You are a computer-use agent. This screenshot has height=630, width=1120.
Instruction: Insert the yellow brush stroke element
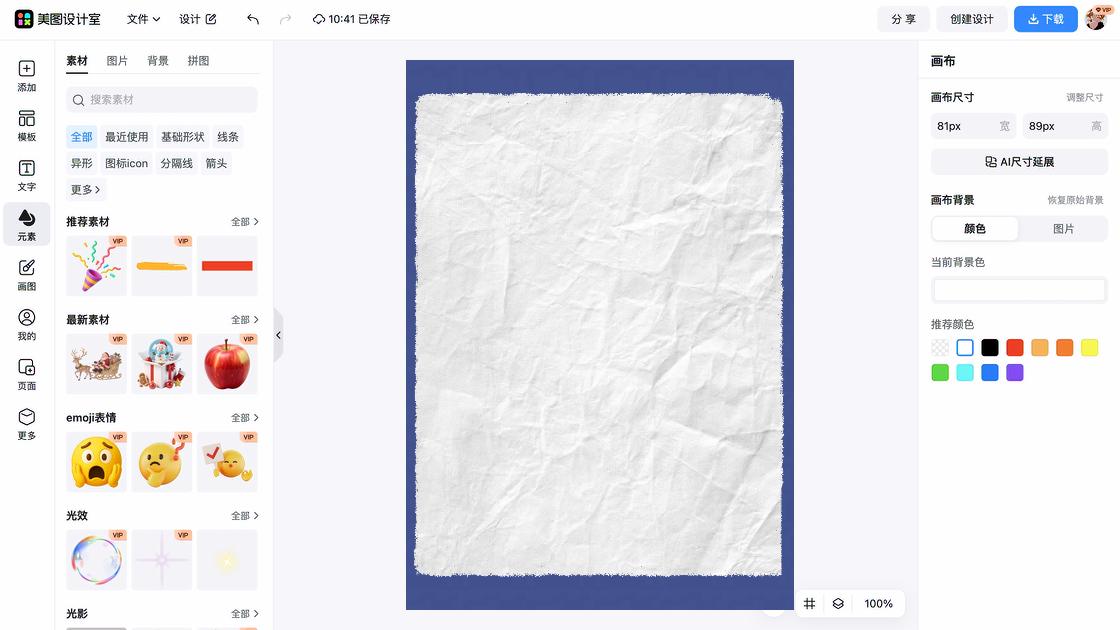click(x=161, y=266)
